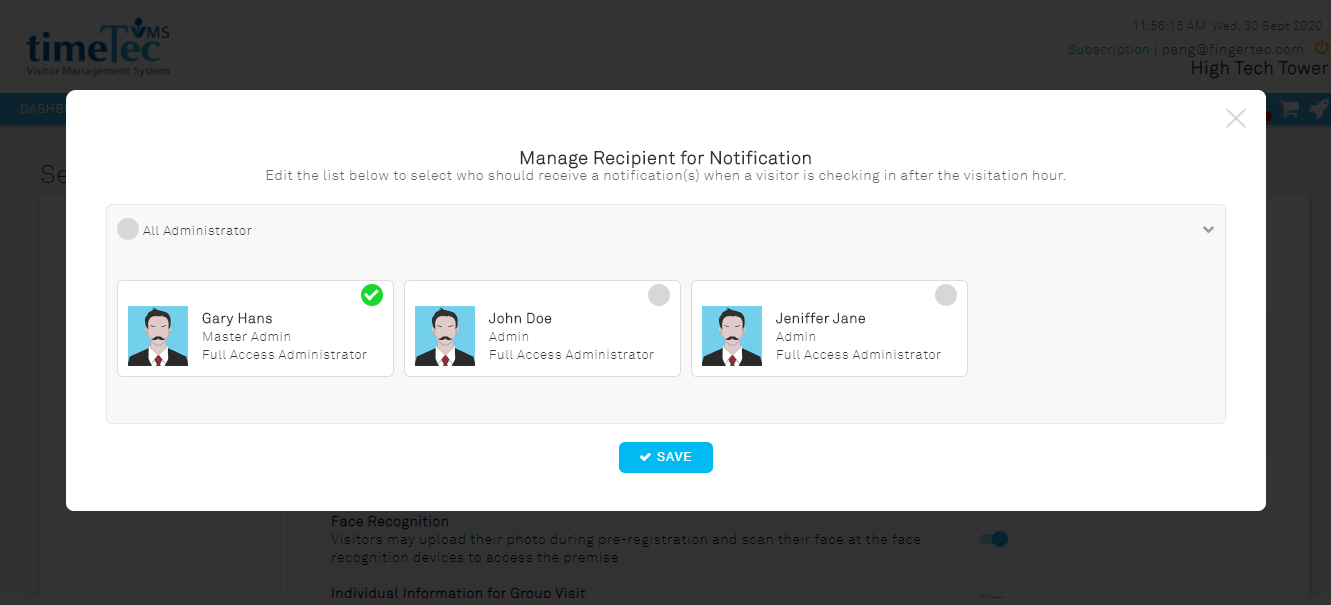The width and height of the screenshot is (1331, 605).
Task: Select Jeniffer Jane profile avatar
Action: pyautogui.click(x=732, y=336)
